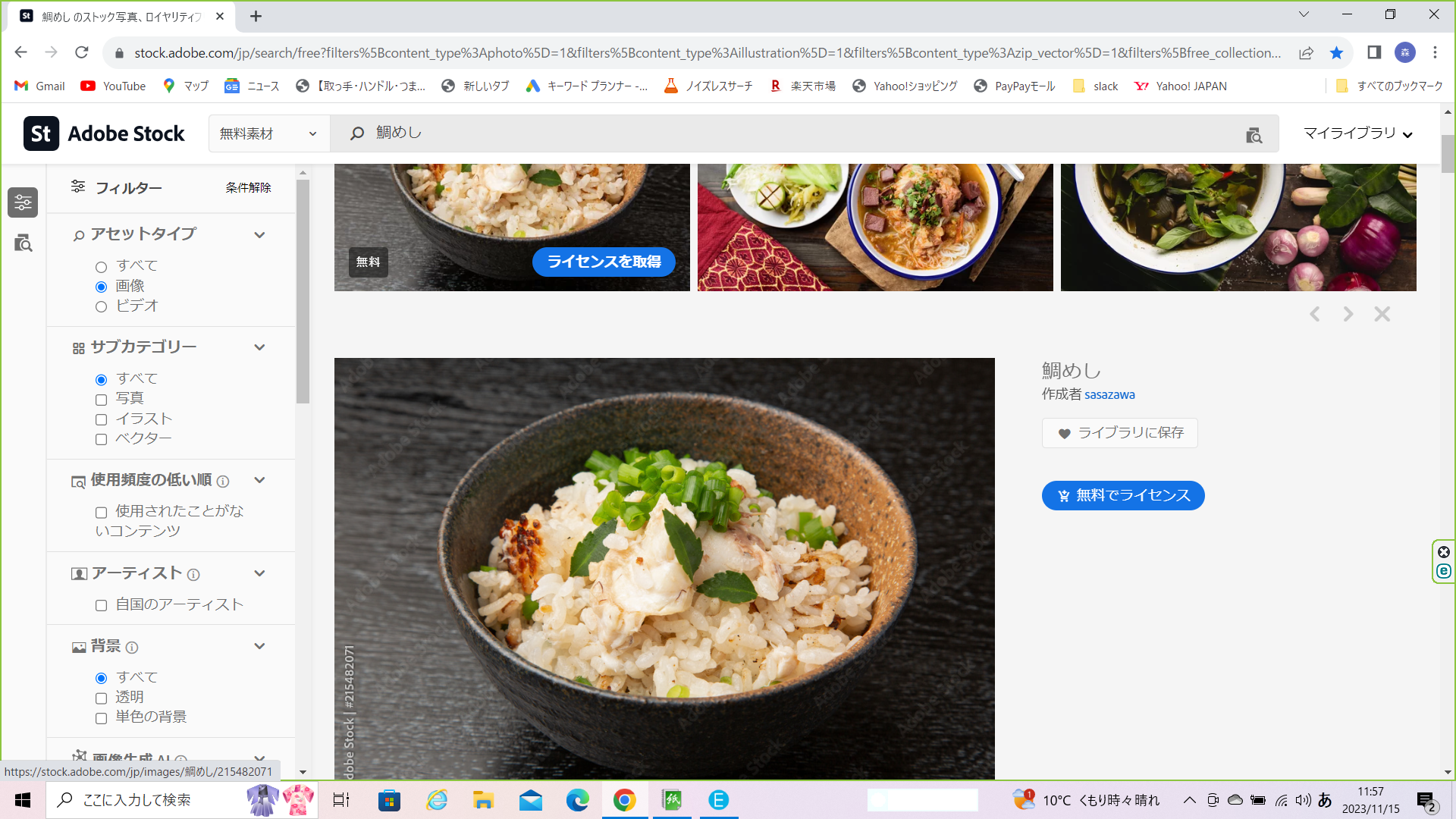Go to next image arrow
This screenshot has height=819, width=1456.
(x=1348, y=314)
